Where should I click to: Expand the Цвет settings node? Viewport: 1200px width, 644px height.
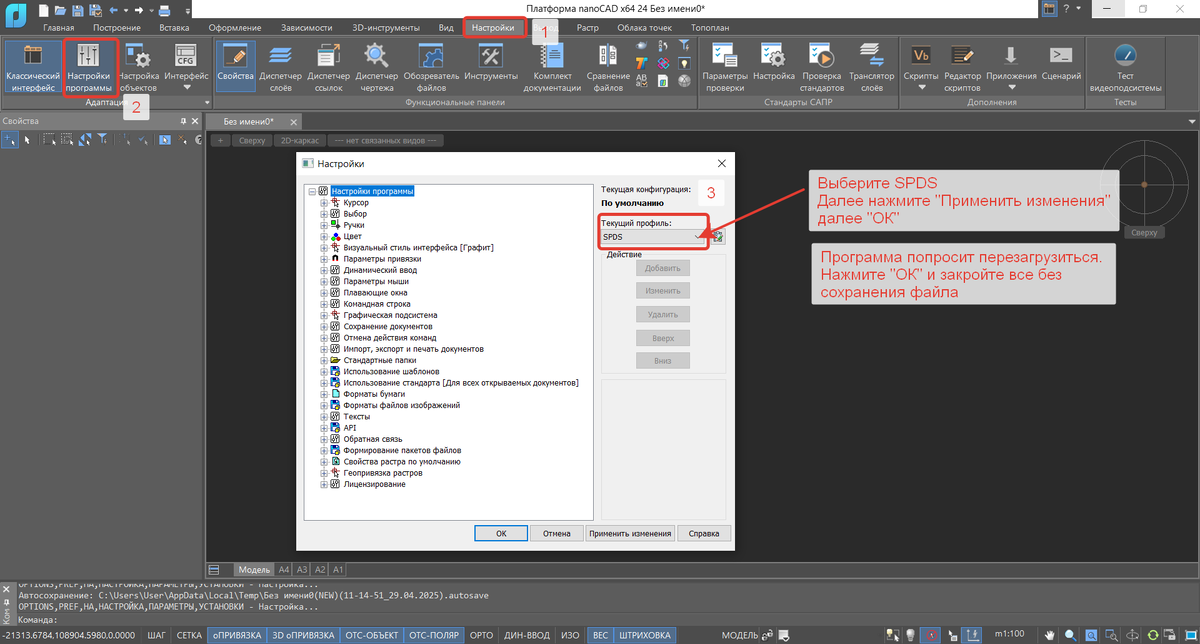click(324, 236)
